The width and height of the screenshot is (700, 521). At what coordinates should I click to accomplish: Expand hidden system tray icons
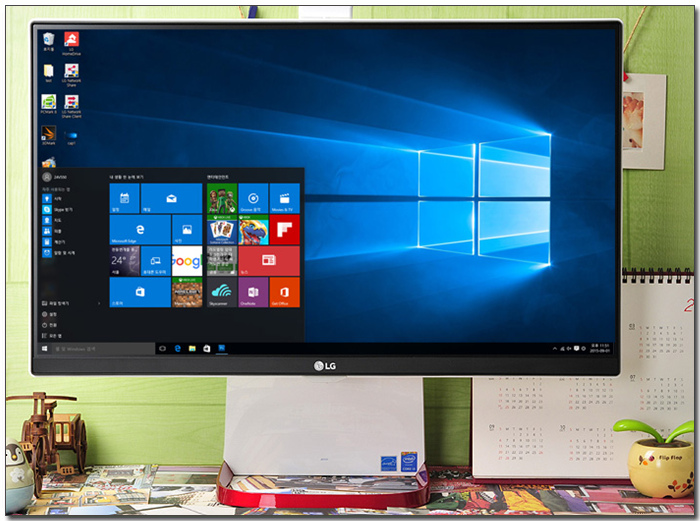pos(554,348)
